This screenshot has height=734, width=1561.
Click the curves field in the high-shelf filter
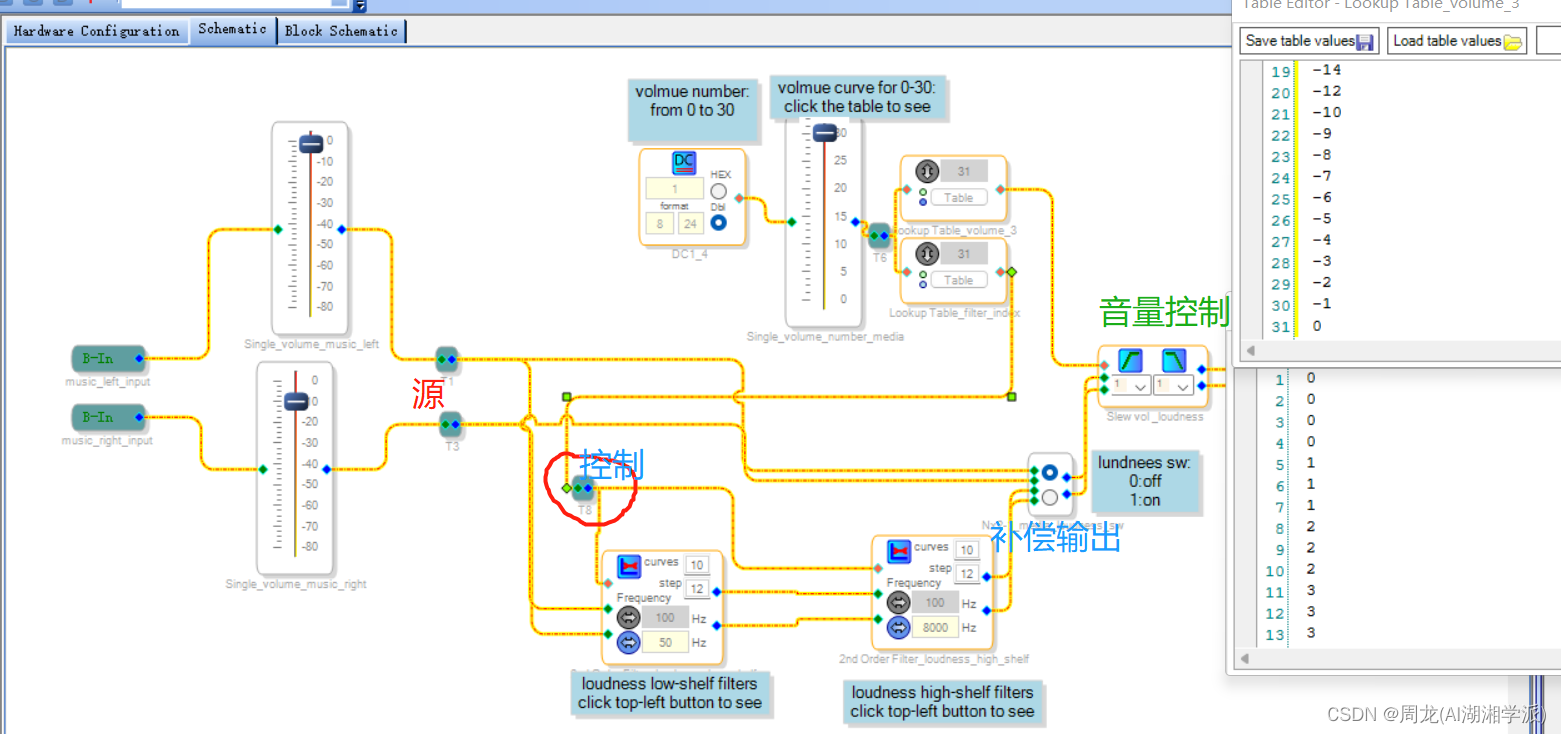(x=966, y=549)
